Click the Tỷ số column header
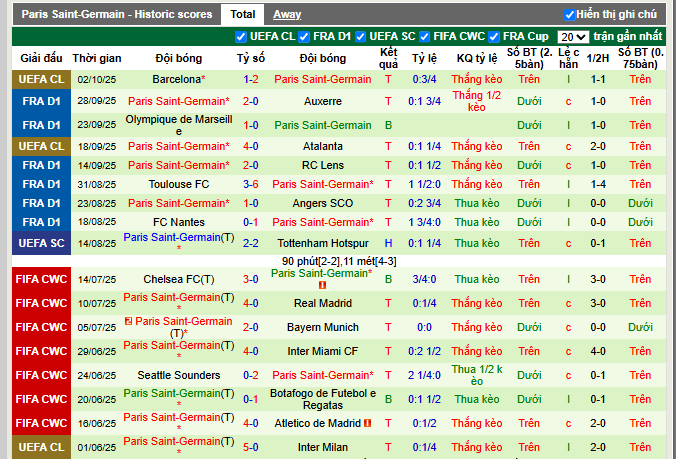 250,58
